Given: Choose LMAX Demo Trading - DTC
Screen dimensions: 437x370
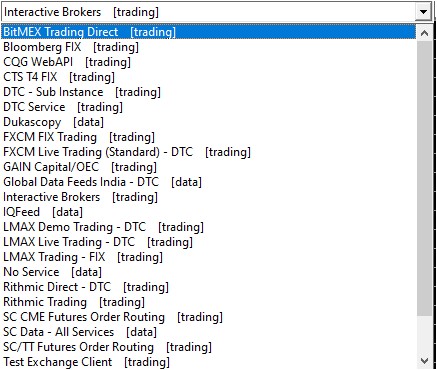Looking at the screenshot, I should pyautogui.click(x=208, y=227).
